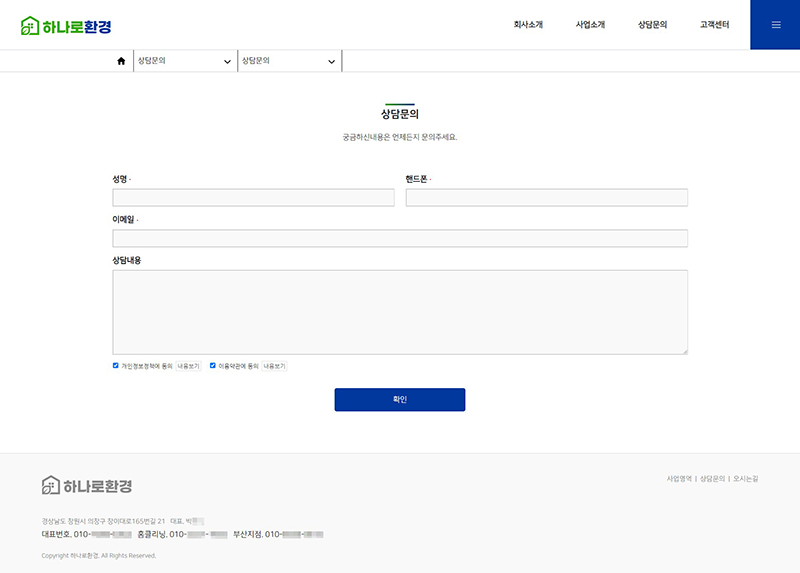Expand the first 상담문의 breadcrumb dropdown

pyautogui.click(x=185, y=61)
